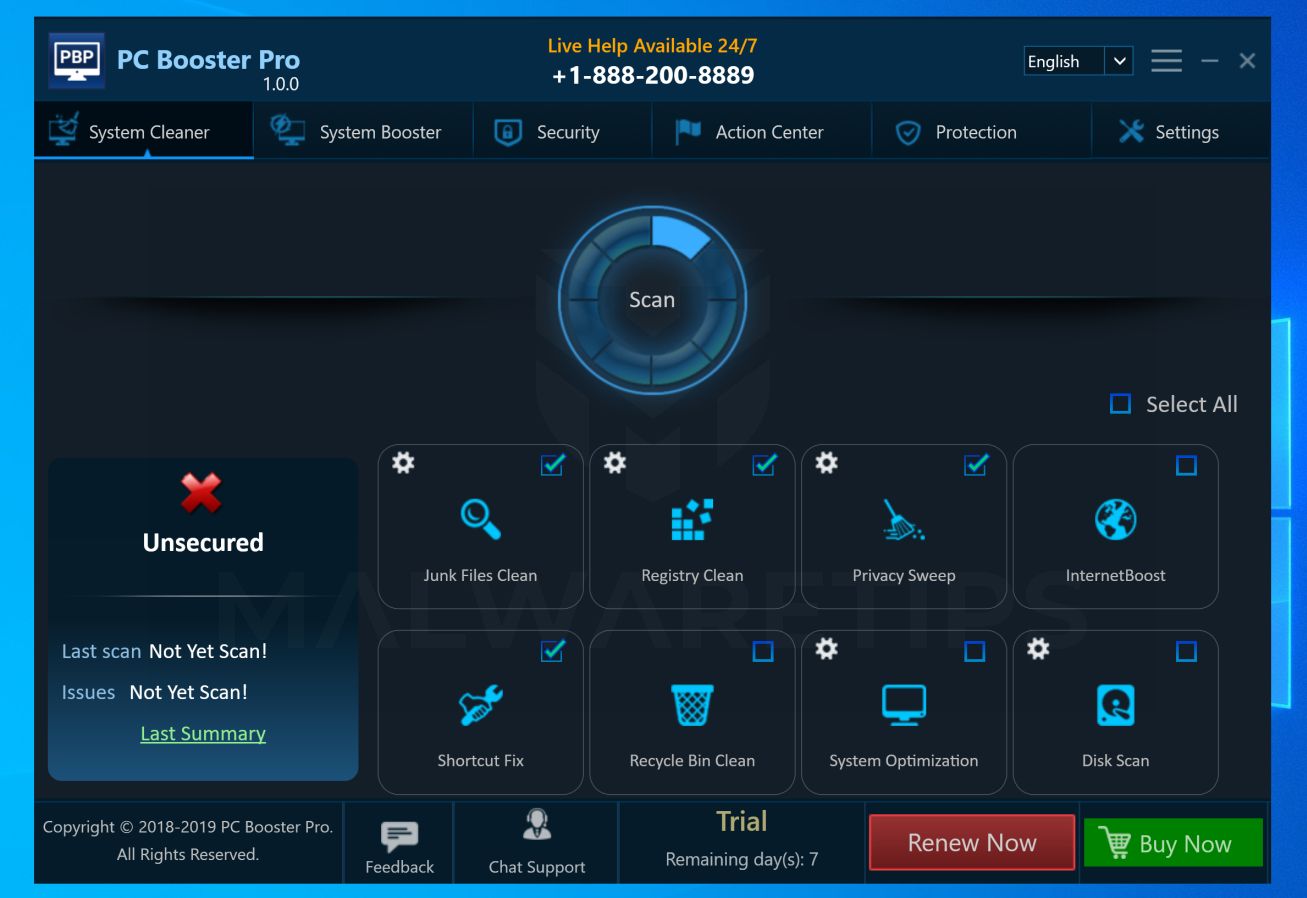Open the Security tab

(x=563, y=131)
